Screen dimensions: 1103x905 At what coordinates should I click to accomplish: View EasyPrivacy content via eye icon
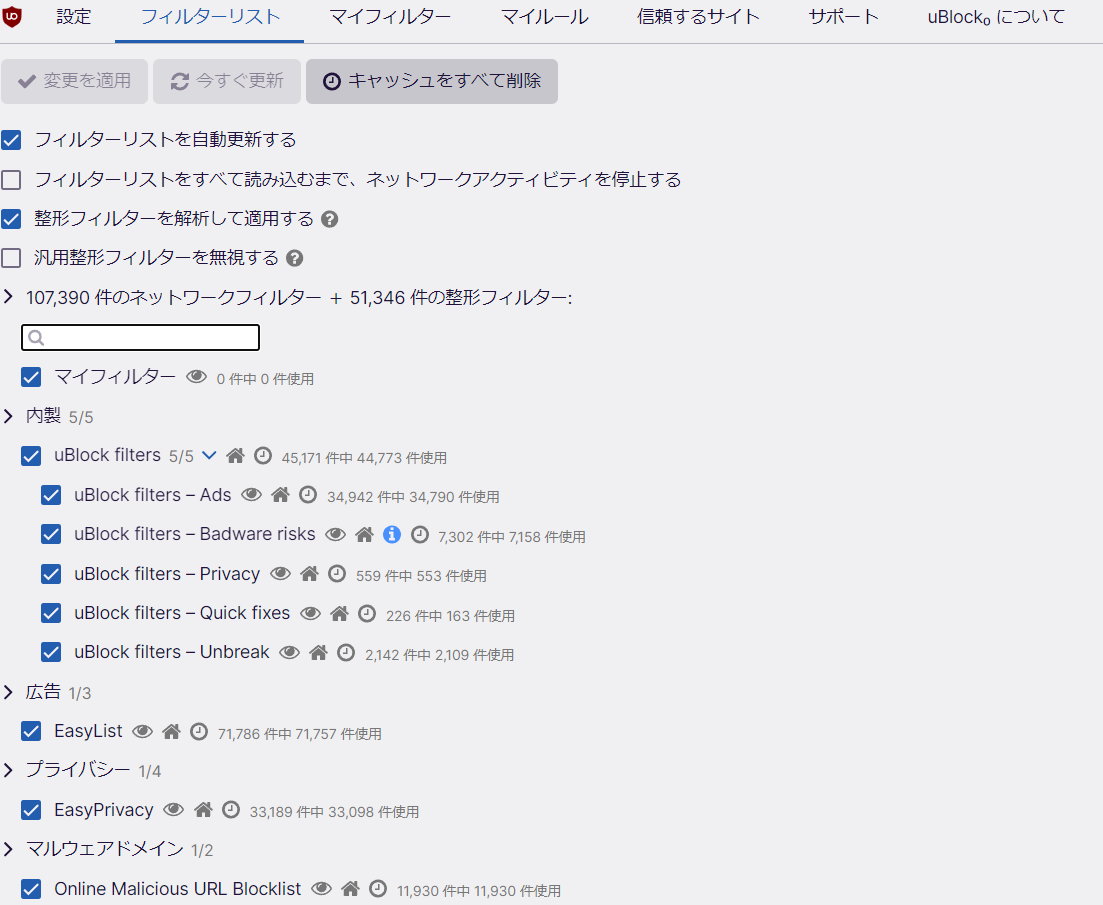pos(174,809)
